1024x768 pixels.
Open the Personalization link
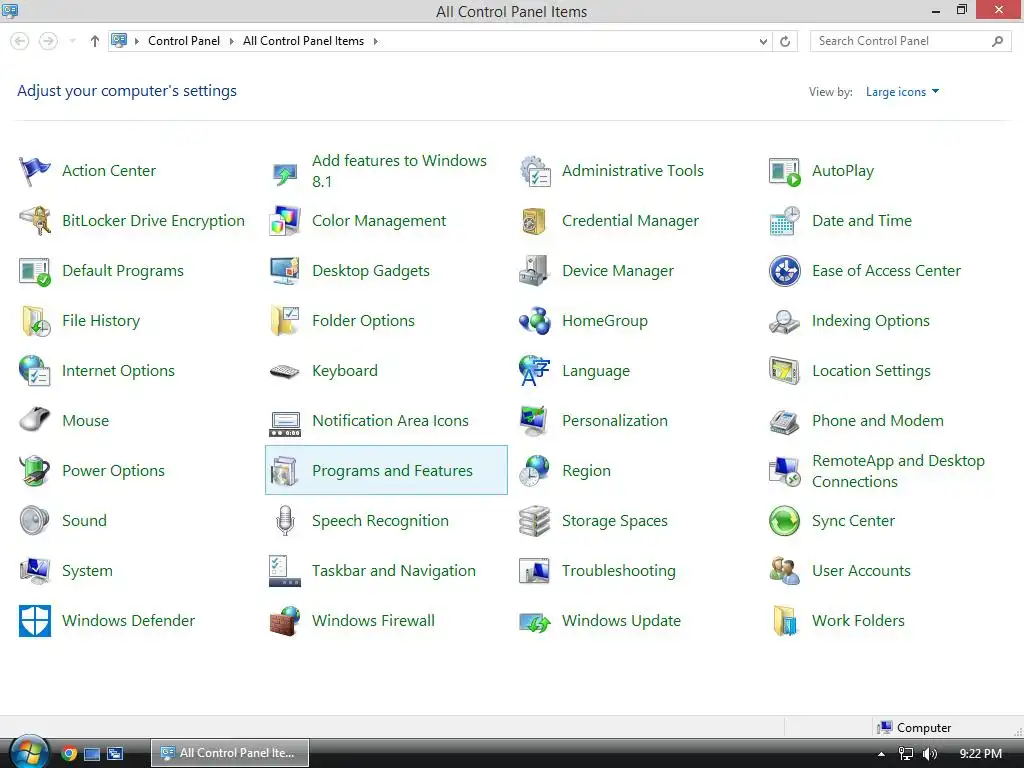pyautogui.click(x=615, y=421)
